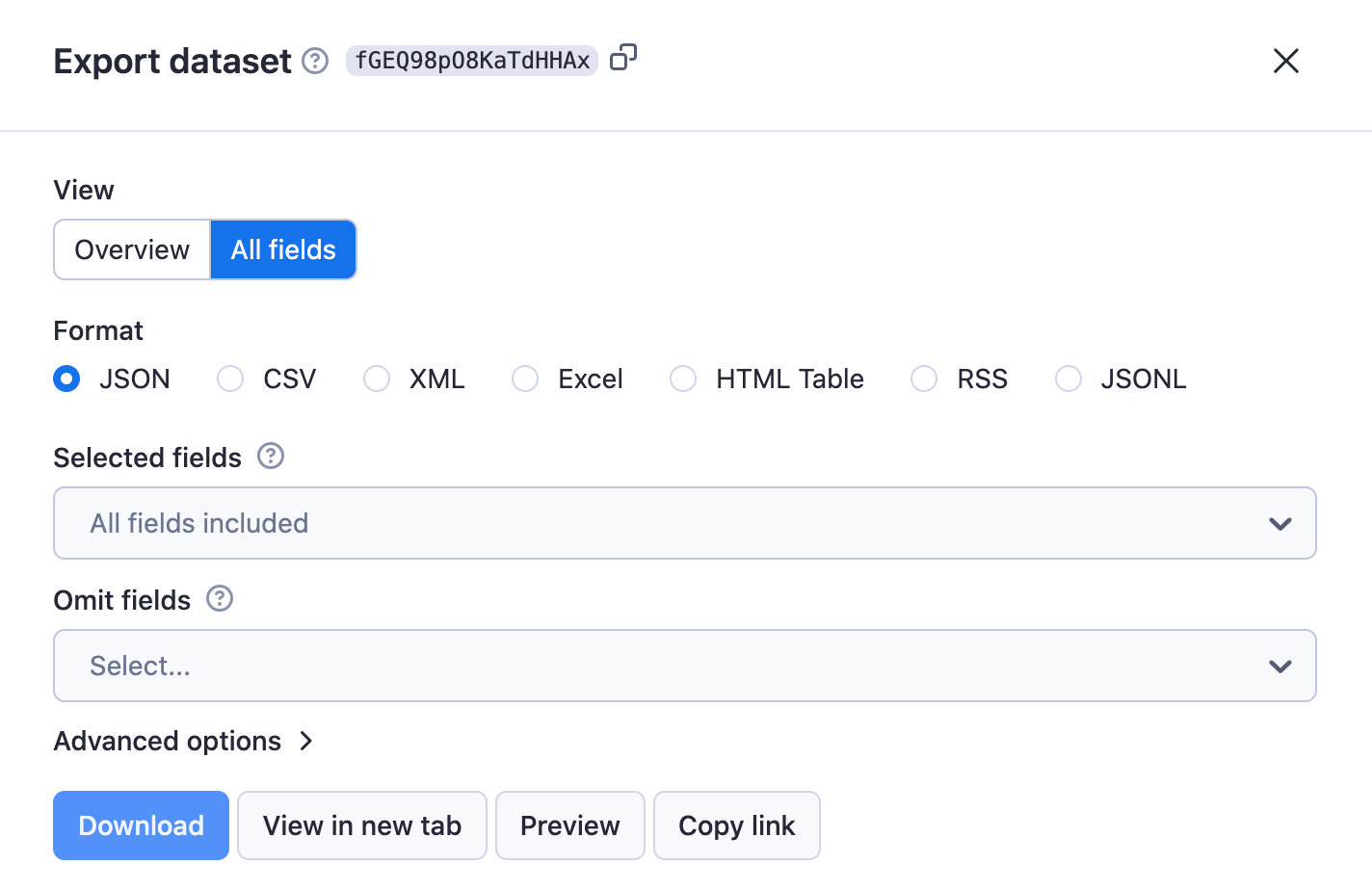Choose CSV as the format
This screenshot has height=890, width=1372.
230,379
